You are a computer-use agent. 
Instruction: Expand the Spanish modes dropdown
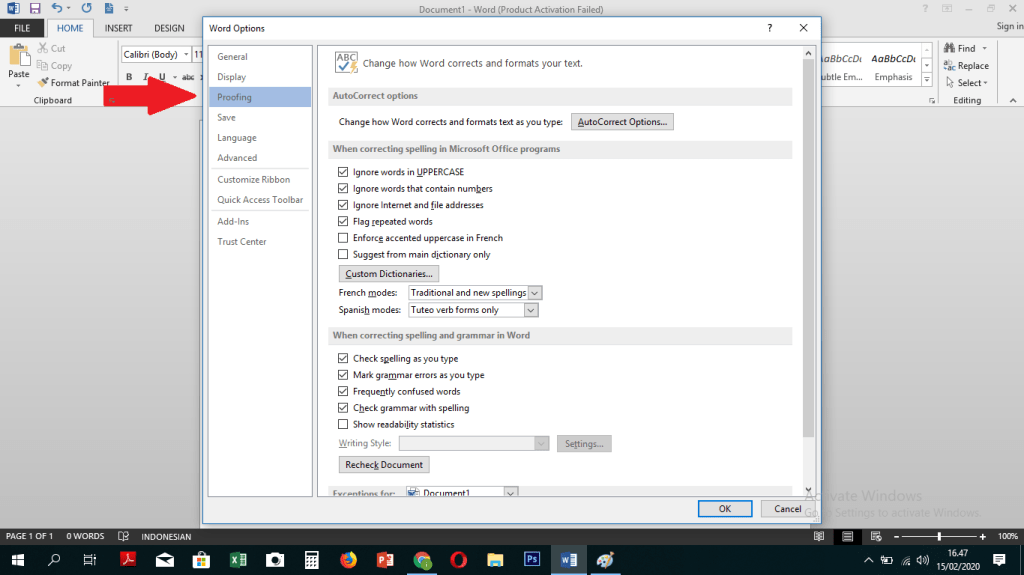click(x=531, y=310)
